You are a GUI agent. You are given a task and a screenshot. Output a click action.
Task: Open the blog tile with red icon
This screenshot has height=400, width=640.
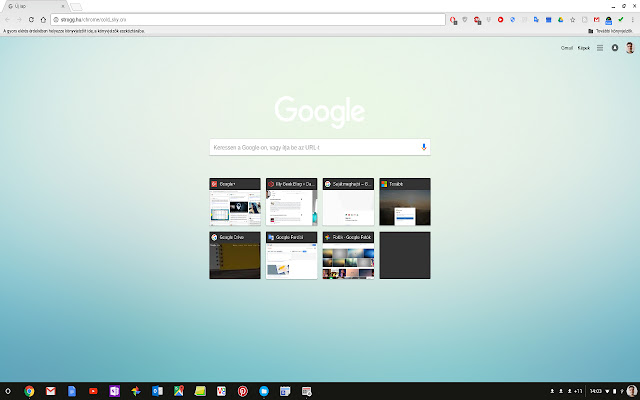291,202
